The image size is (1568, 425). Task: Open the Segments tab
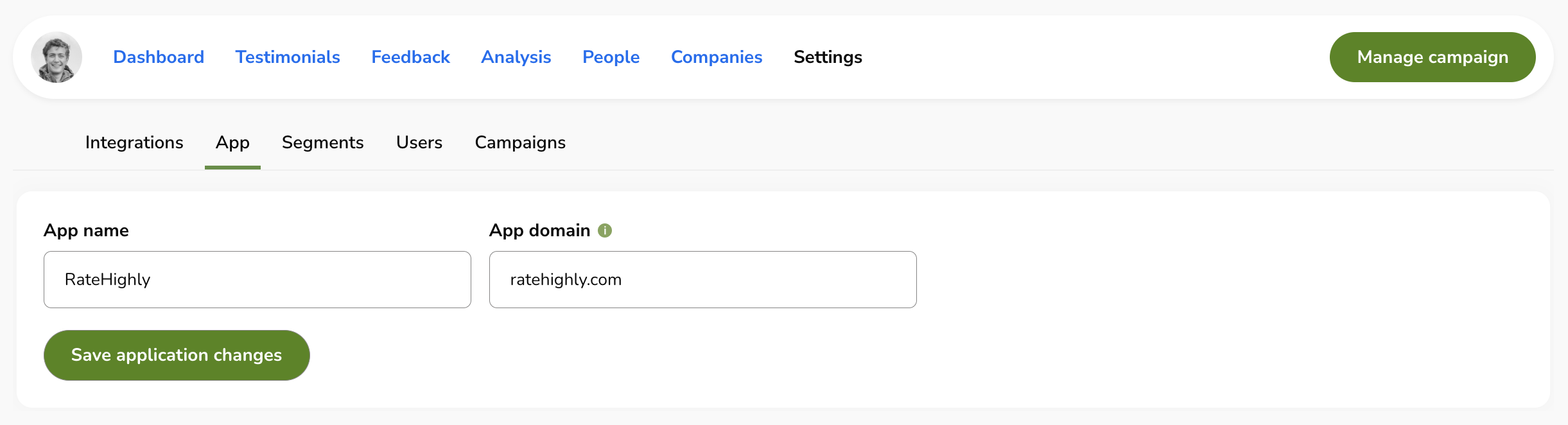[x=323, y=143]
